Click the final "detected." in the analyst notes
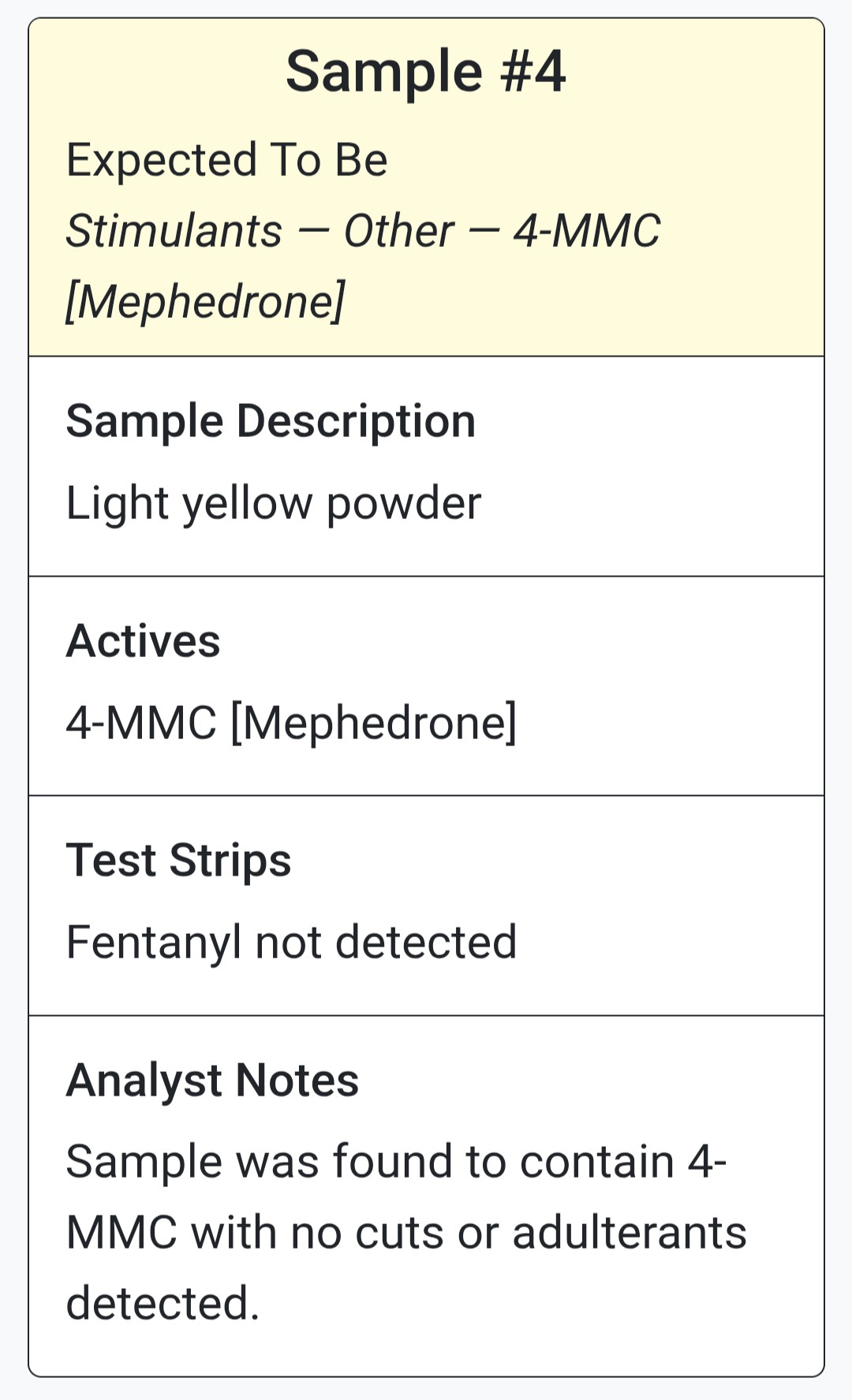Viewport: 852px width, 1400px height. coord(163,1303)
